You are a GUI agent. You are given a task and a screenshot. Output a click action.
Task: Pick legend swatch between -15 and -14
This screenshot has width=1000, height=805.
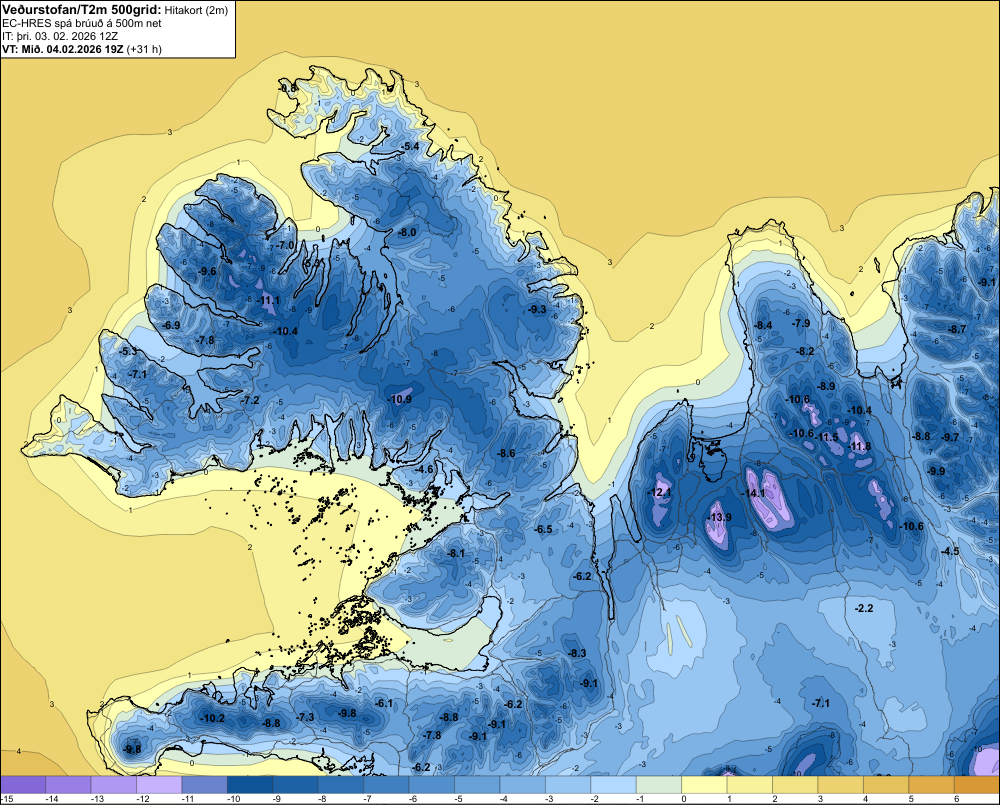click(24, 785)
